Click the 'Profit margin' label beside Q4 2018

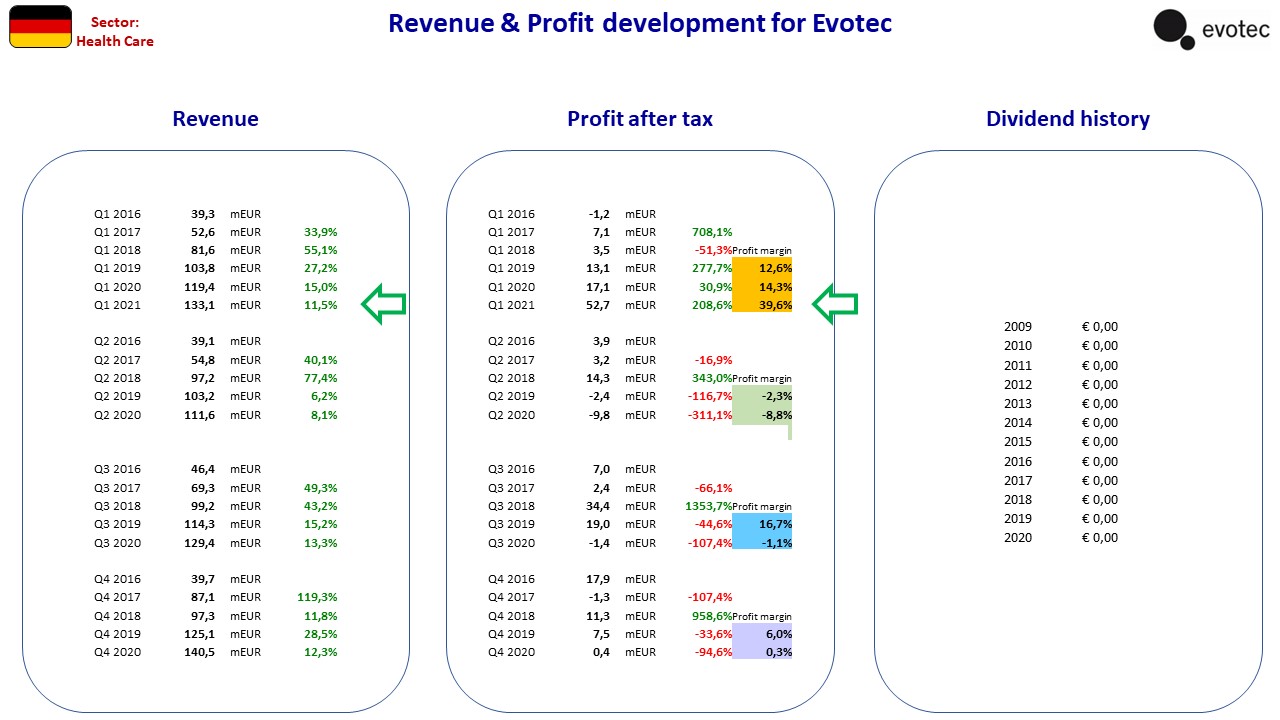(762, 616)
